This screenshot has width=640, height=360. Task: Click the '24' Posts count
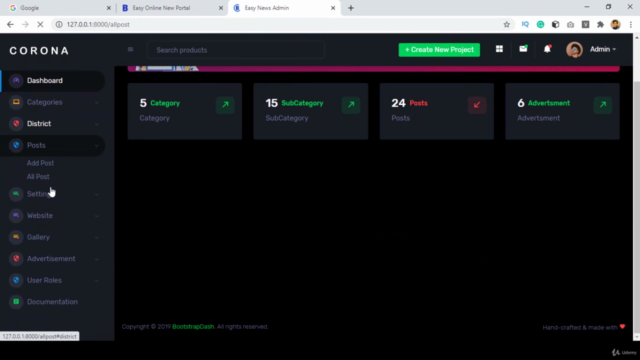click(398, 103)
